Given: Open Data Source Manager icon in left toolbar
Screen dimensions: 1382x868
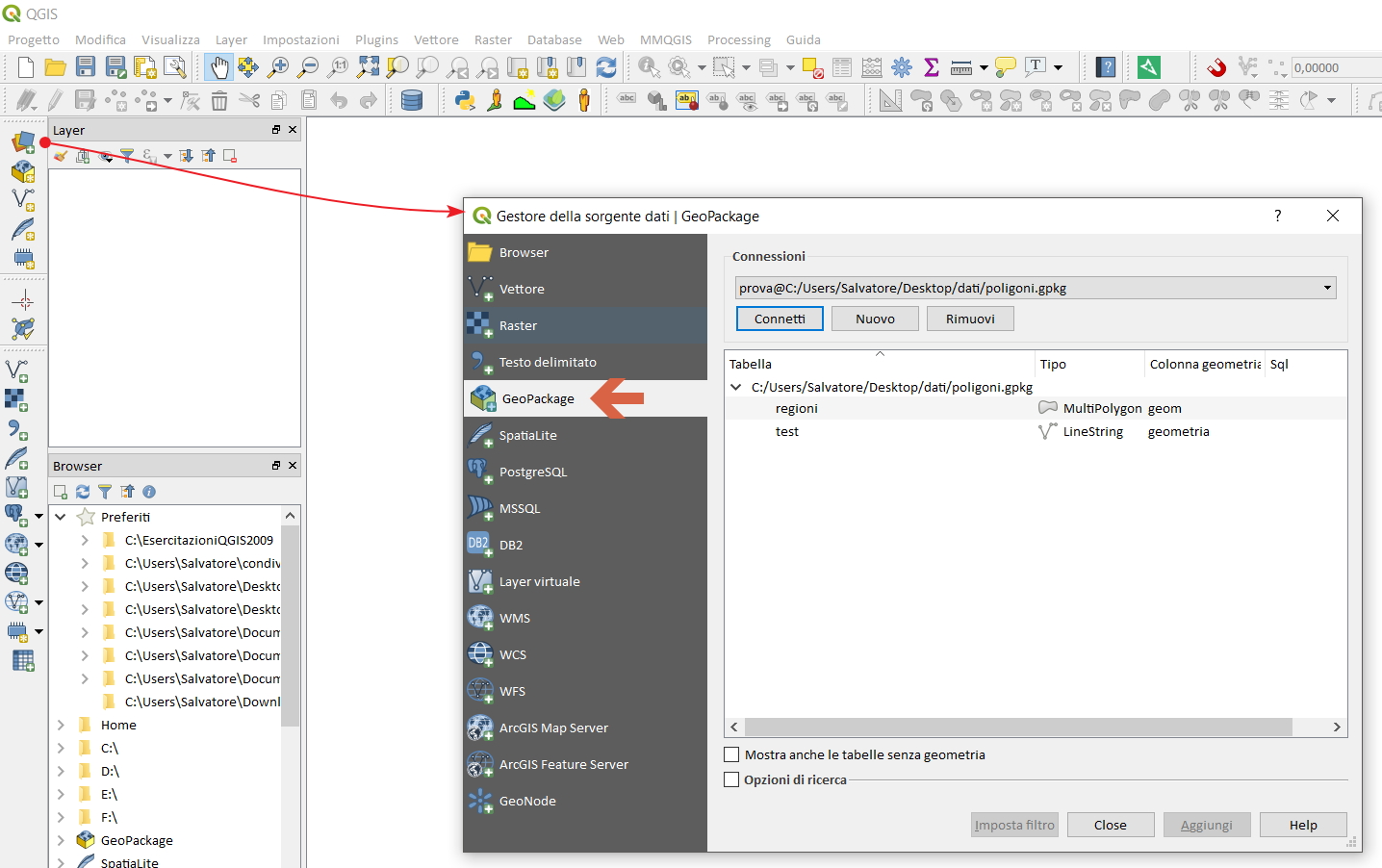Looking at the screenshot, I should (x=23, y=142).
